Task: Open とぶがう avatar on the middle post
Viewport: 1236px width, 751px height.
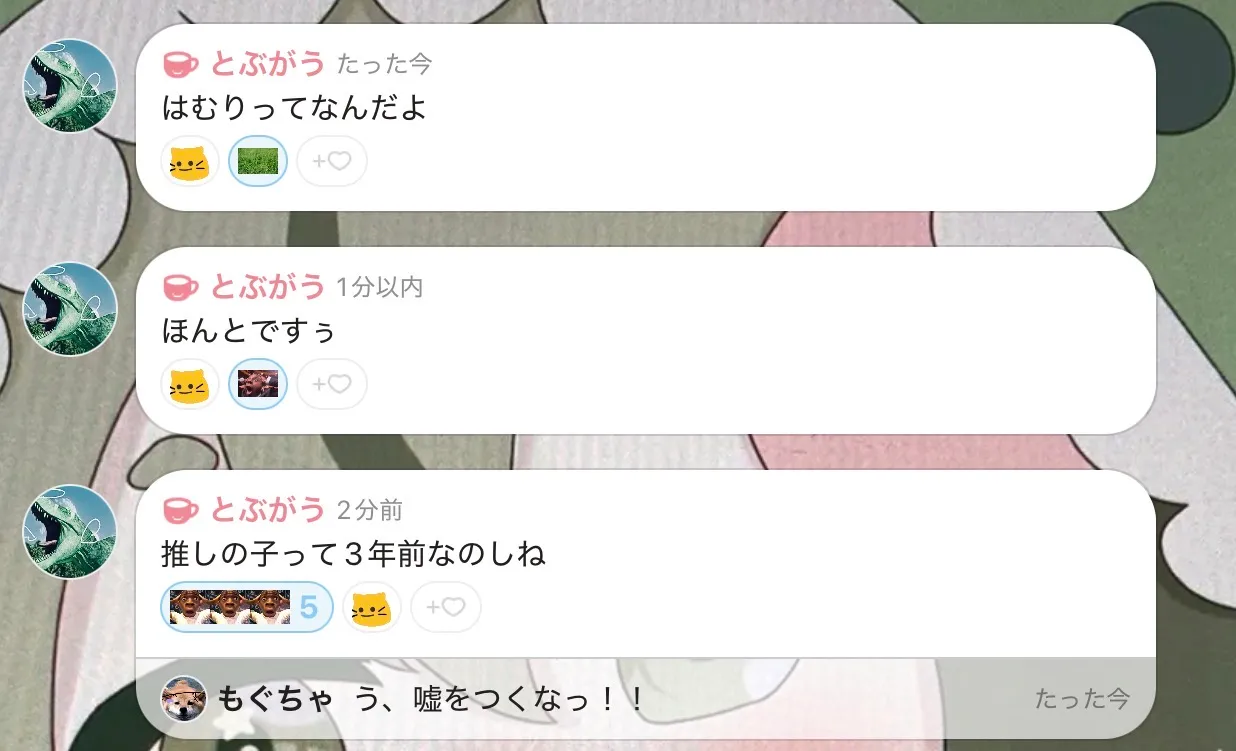Action: 70,309
